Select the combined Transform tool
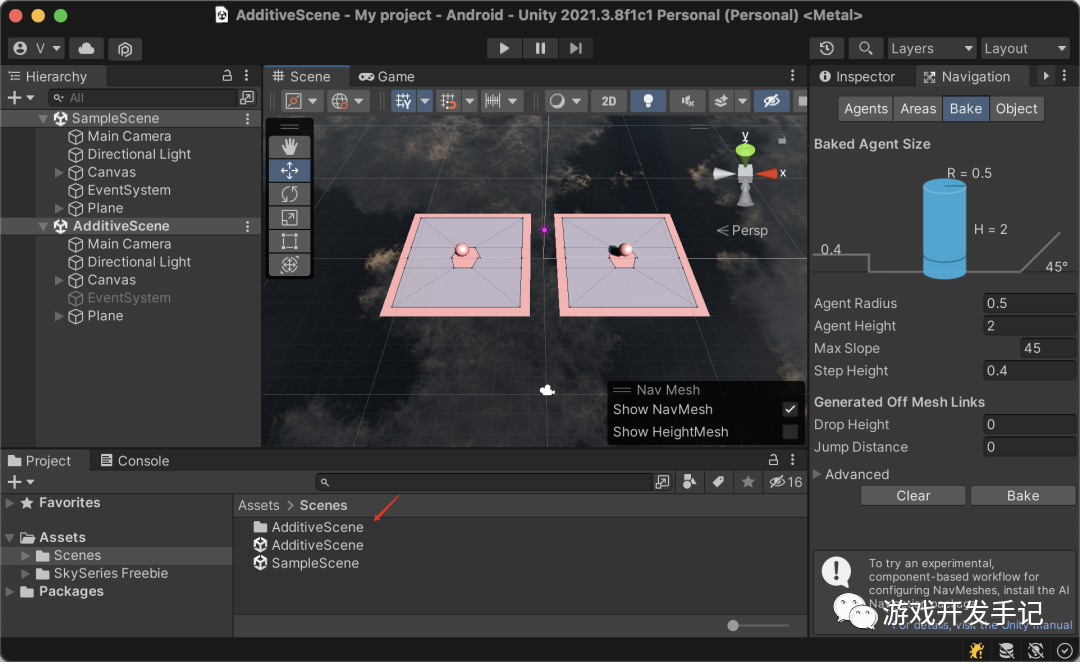This screenshot has width=1080, height=662. pos(289,265)
